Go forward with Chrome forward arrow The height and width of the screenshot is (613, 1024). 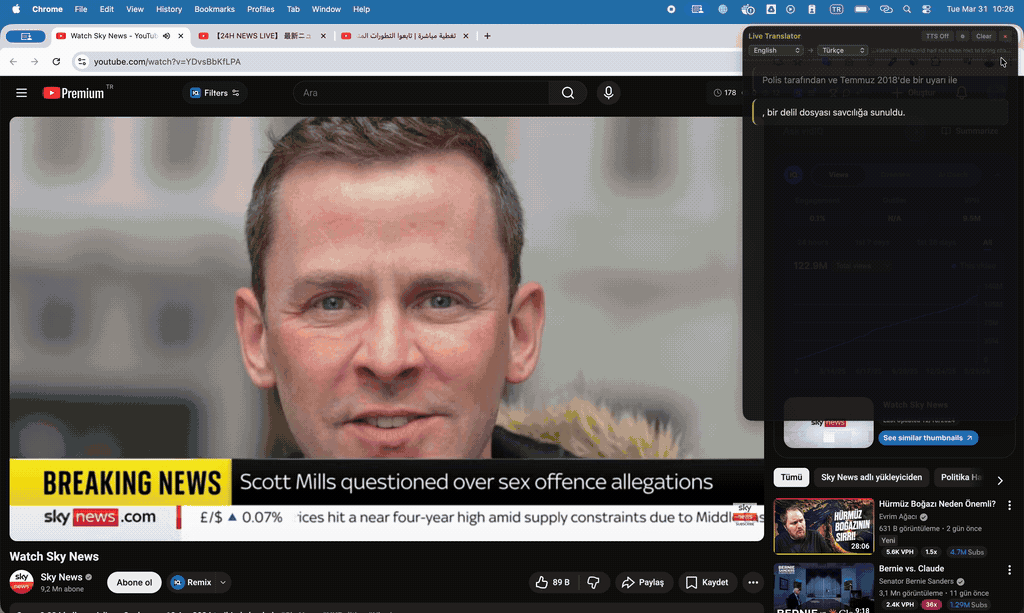pos(35,61)
